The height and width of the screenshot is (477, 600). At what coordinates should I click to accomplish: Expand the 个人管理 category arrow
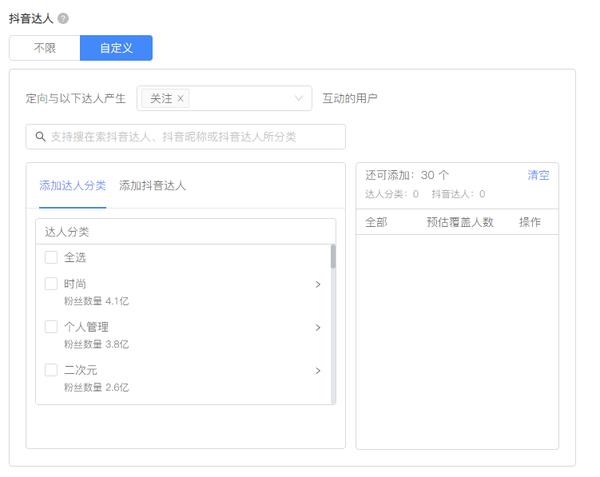pos(318,327)
